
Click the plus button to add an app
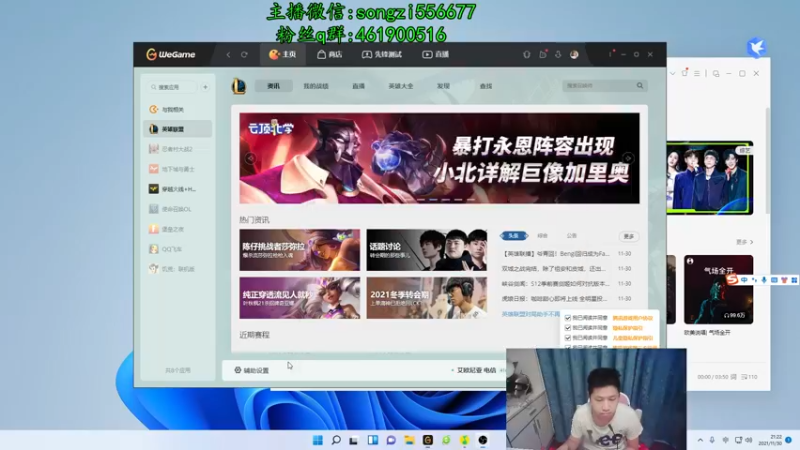coord(205,87)
